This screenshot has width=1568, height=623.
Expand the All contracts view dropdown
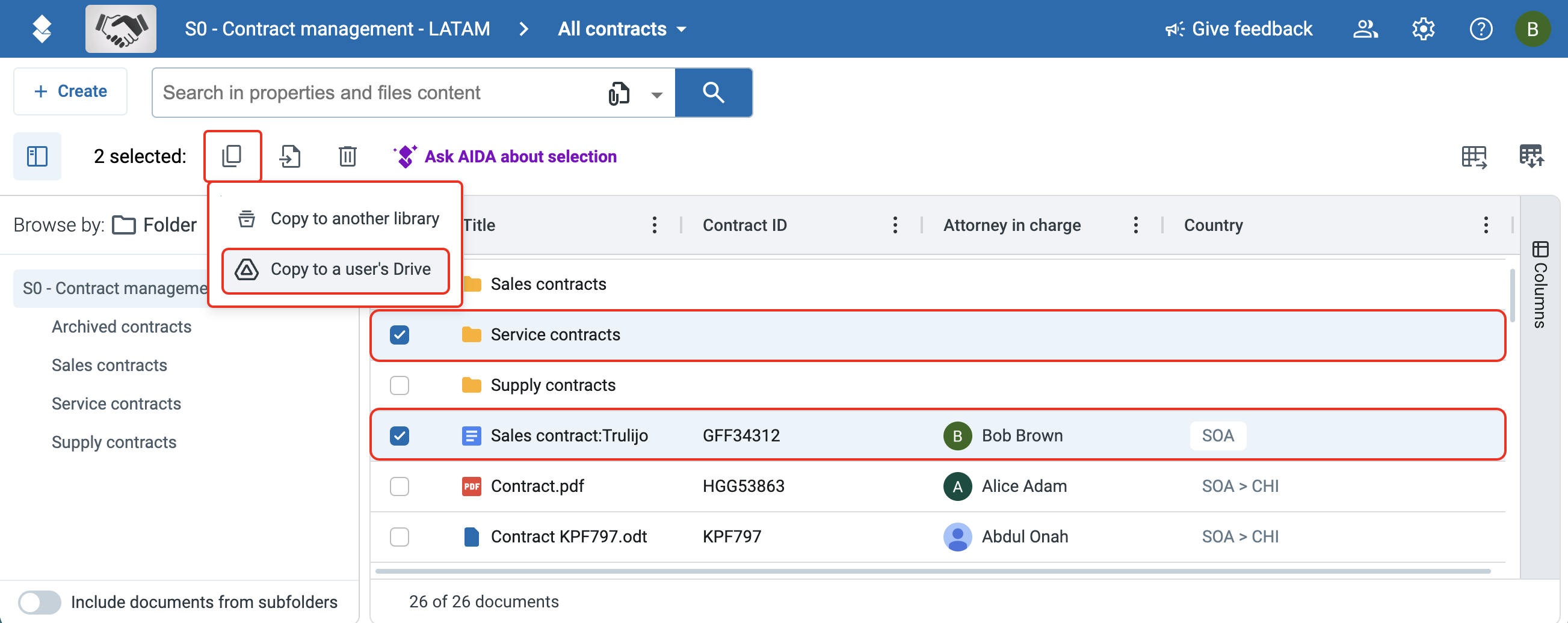(622, 29)
